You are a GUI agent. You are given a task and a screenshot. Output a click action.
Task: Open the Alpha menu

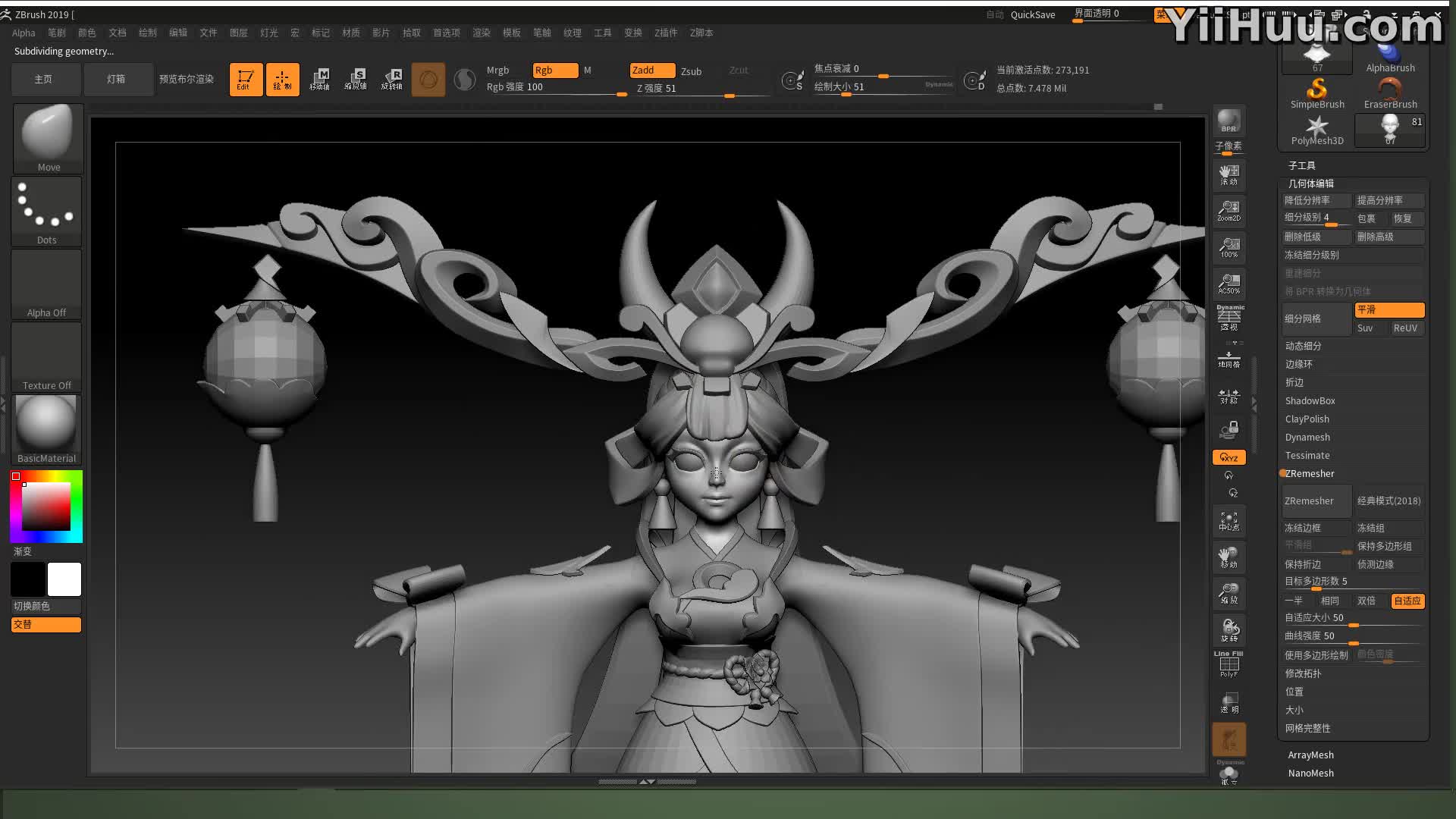24,33
